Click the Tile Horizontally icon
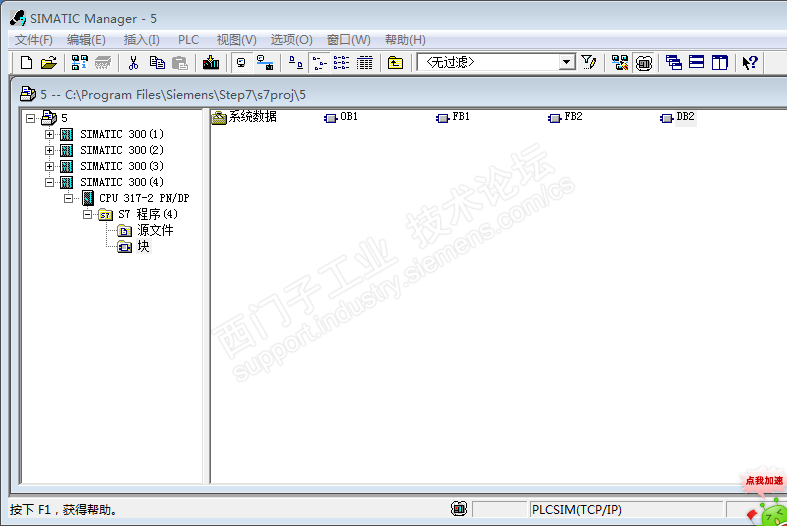Viewport: 787px width, 526px height. 697,62
